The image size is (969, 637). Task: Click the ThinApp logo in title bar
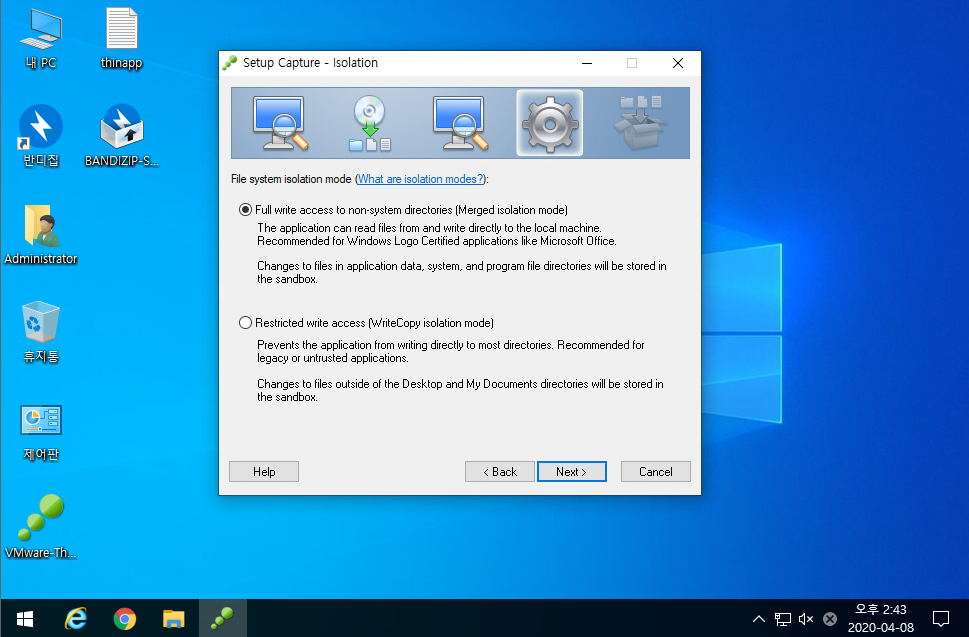click(x=230, y=63)
